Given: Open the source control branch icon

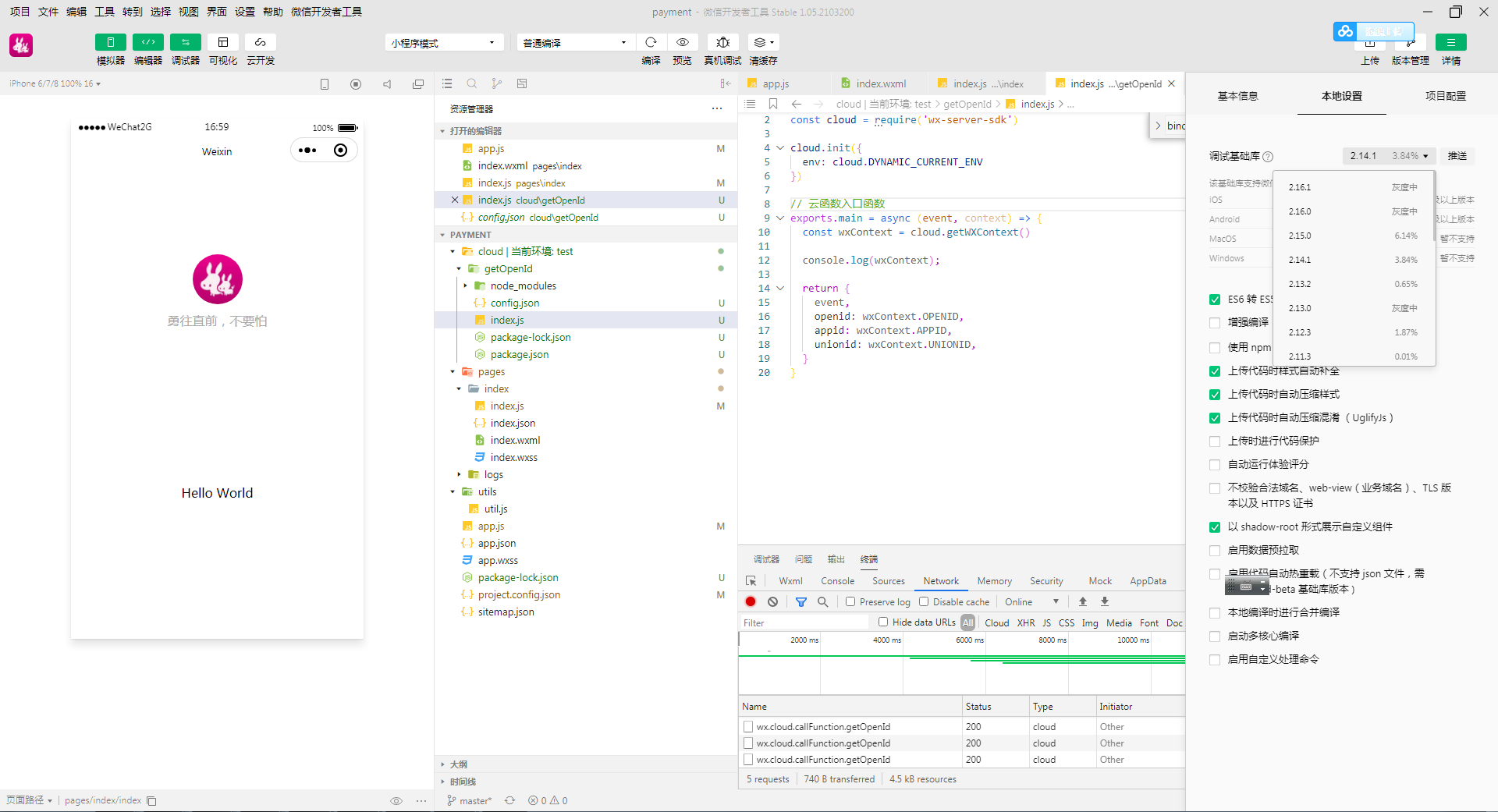Looking at the screenshot, I should [x=497, y=83].
